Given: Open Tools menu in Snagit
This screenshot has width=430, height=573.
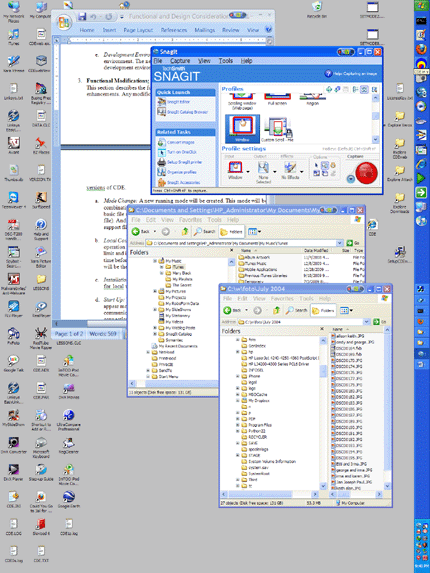Looking at the screenshot, I should (225, 61).
